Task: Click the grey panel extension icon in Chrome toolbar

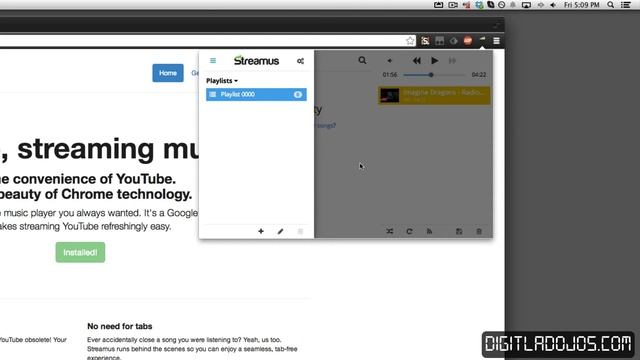Action: click(440, 40)
